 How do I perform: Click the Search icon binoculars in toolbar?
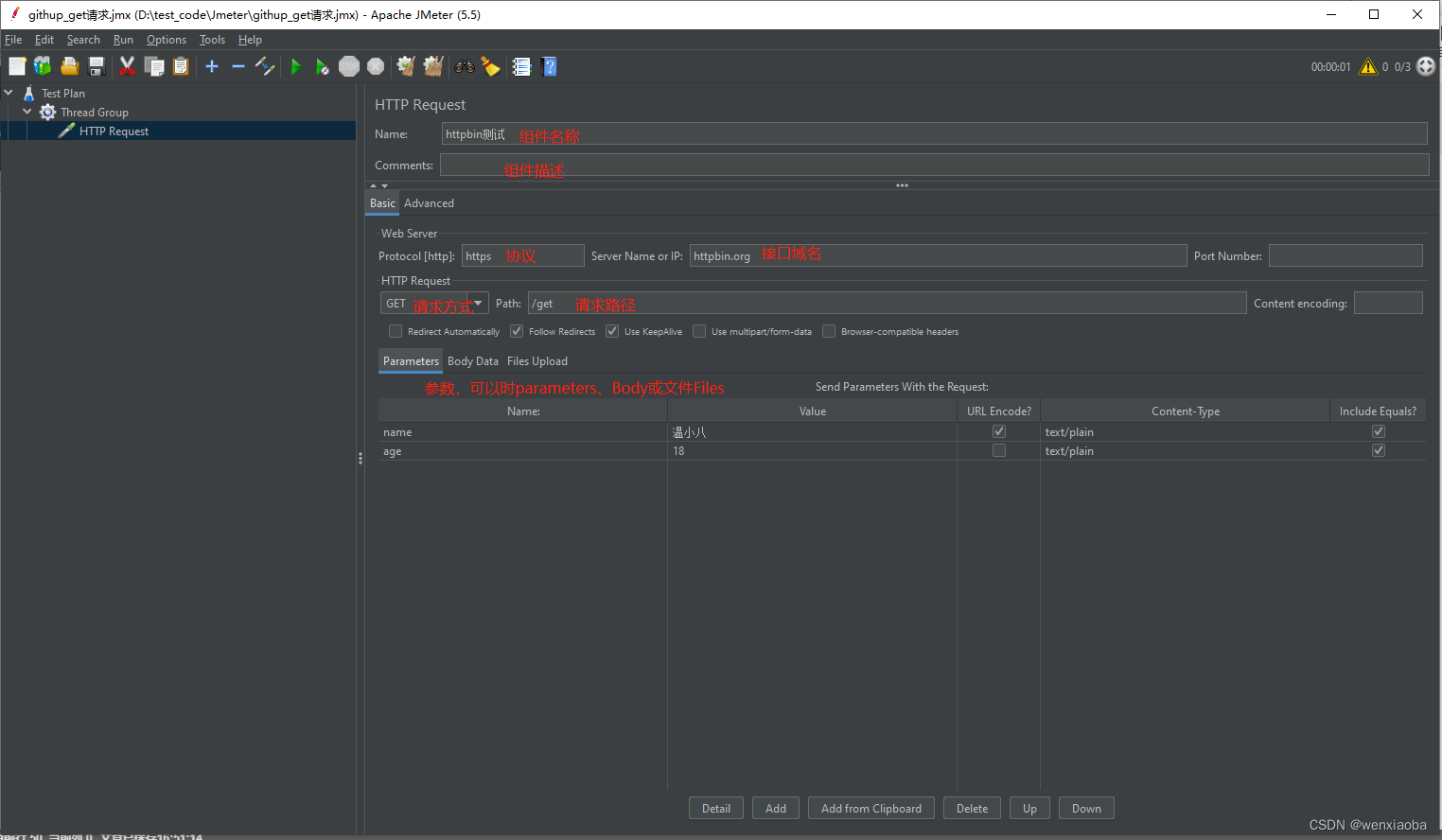464,66
